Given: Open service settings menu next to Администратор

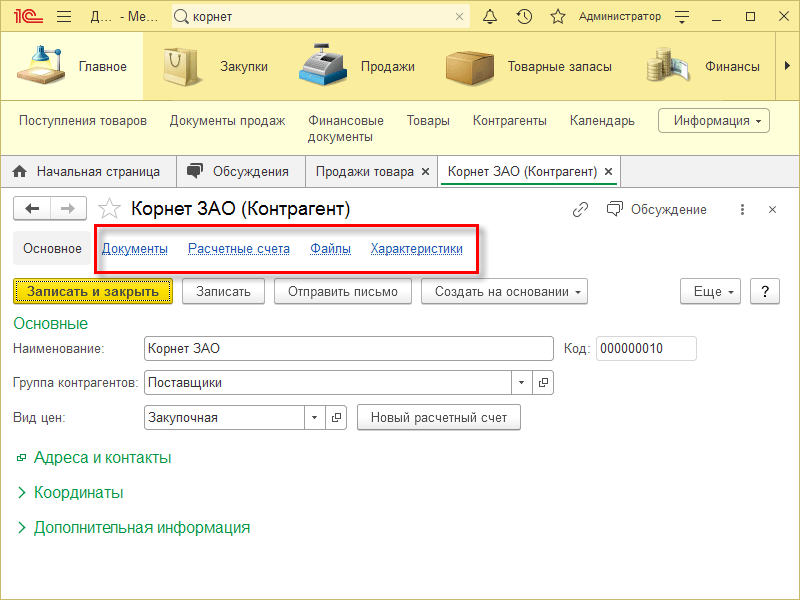Looking at the screenshot, I should [682, 17].
